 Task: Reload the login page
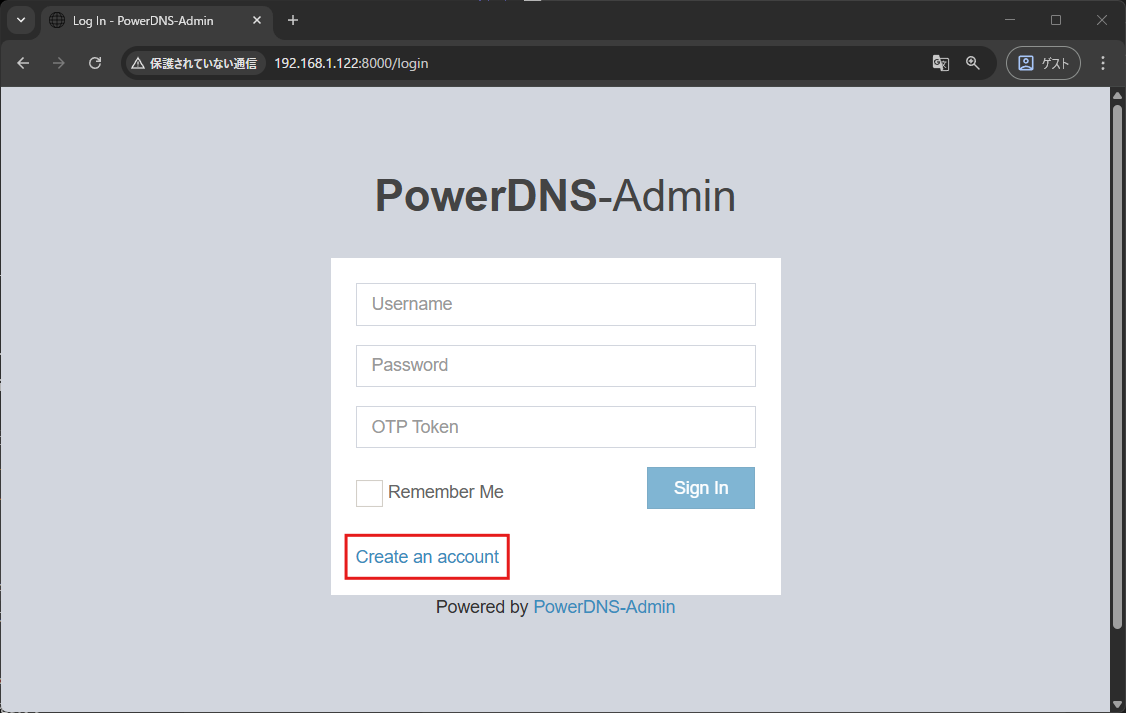[95, 63]
